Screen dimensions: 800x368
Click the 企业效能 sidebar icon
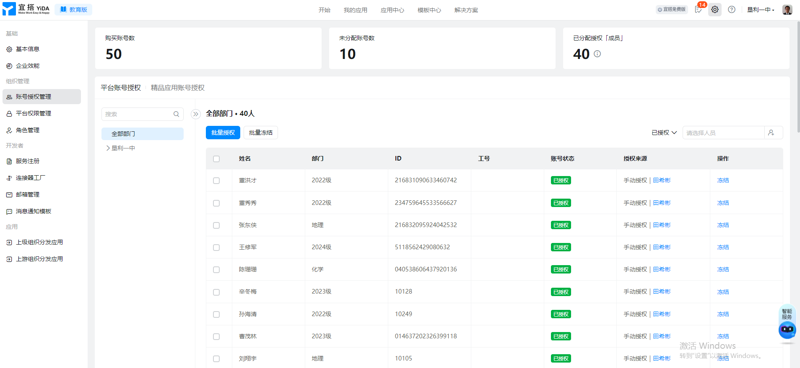9,66
